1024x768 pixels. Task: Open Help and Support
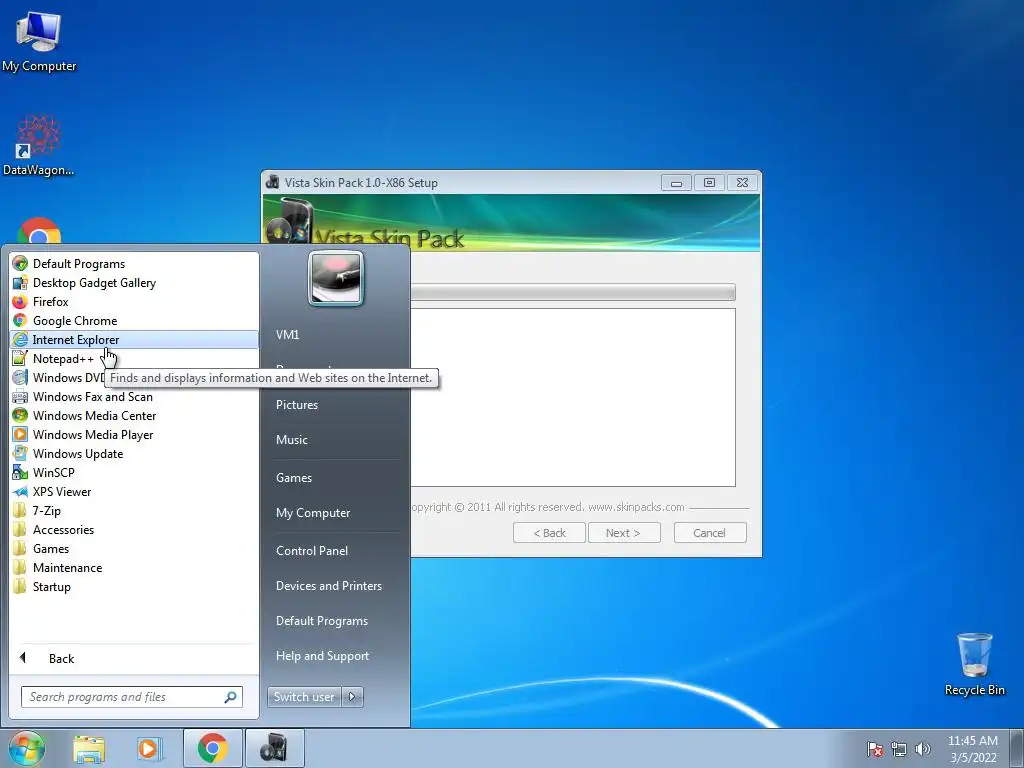pyautogui.click(x=323, y=656)
